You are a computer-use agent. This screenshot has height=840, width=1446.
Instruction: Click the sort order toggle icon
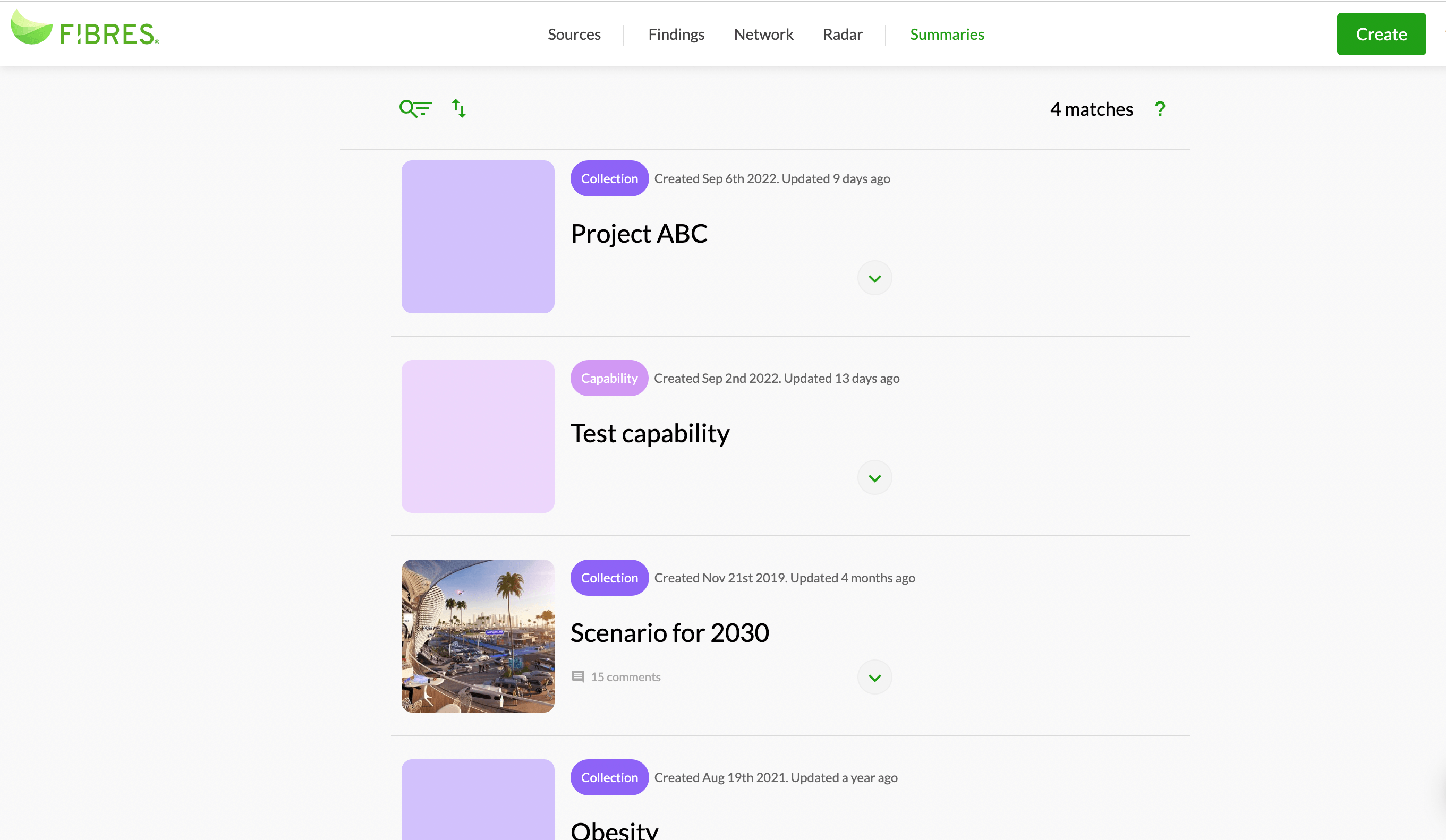click(x=458, y=107)
